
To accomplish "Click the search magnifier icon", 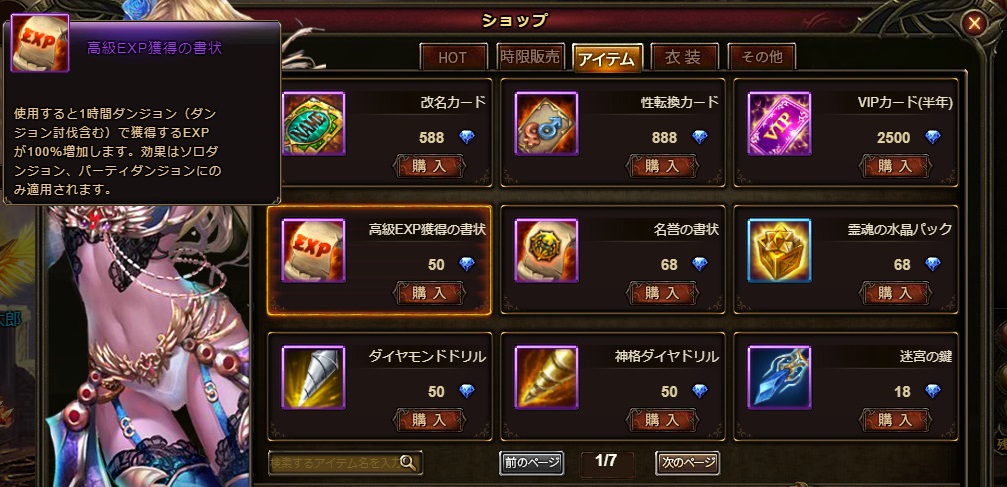I will (407, 463).
